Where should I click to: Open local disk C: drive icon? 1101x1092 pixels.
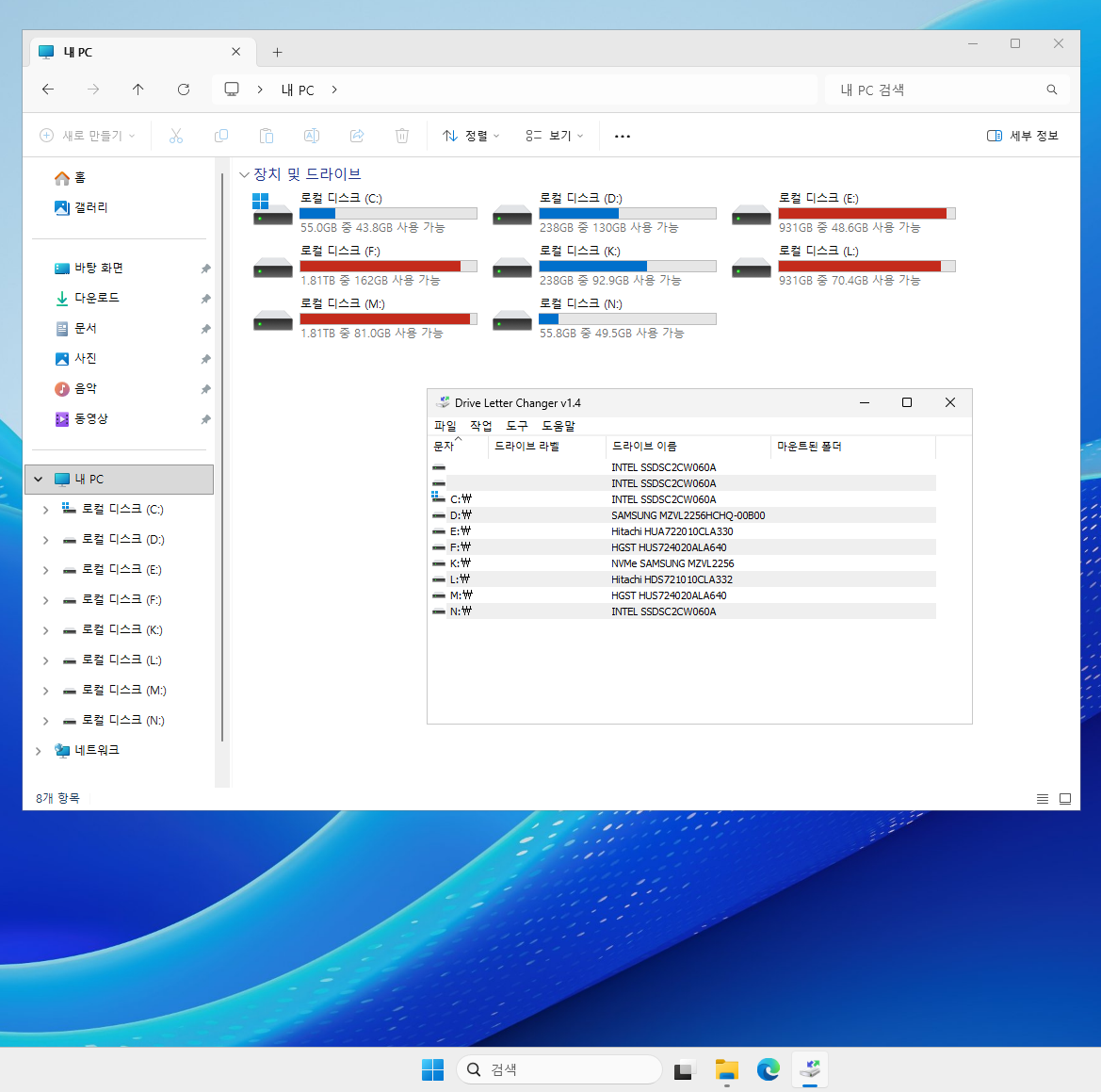[x=272, y=210]
